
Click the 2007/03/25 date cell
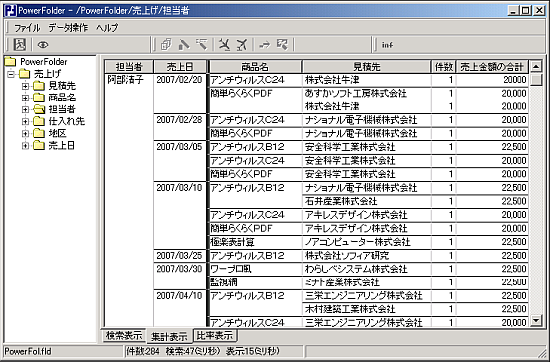(x=179, y=255)
